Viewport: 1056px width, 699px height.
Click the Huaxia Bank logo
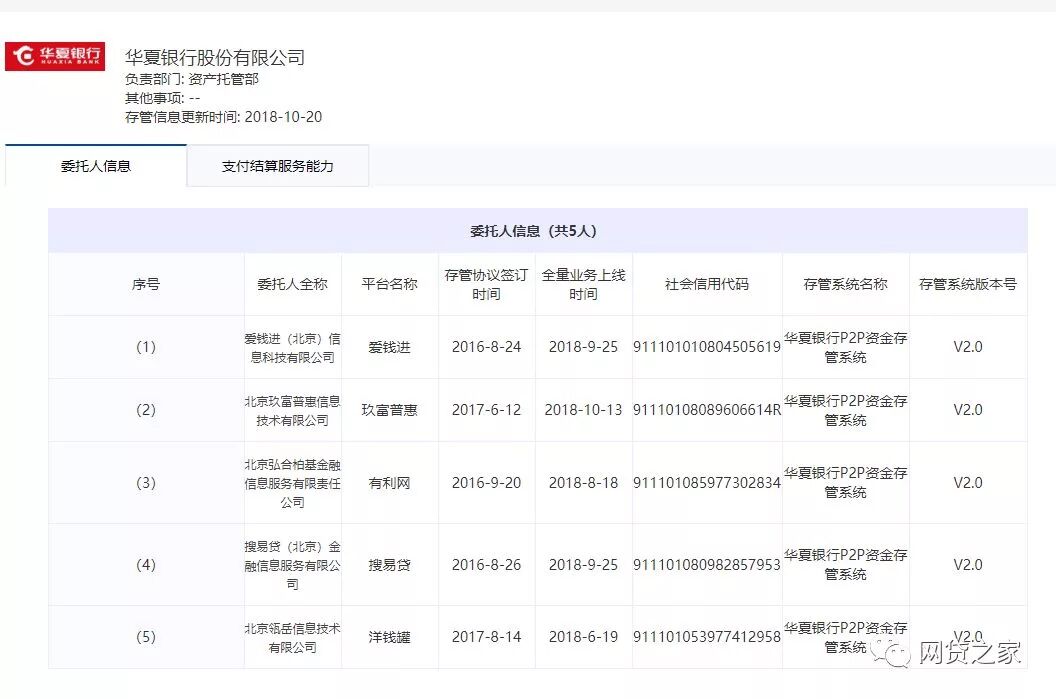[55, 56]
